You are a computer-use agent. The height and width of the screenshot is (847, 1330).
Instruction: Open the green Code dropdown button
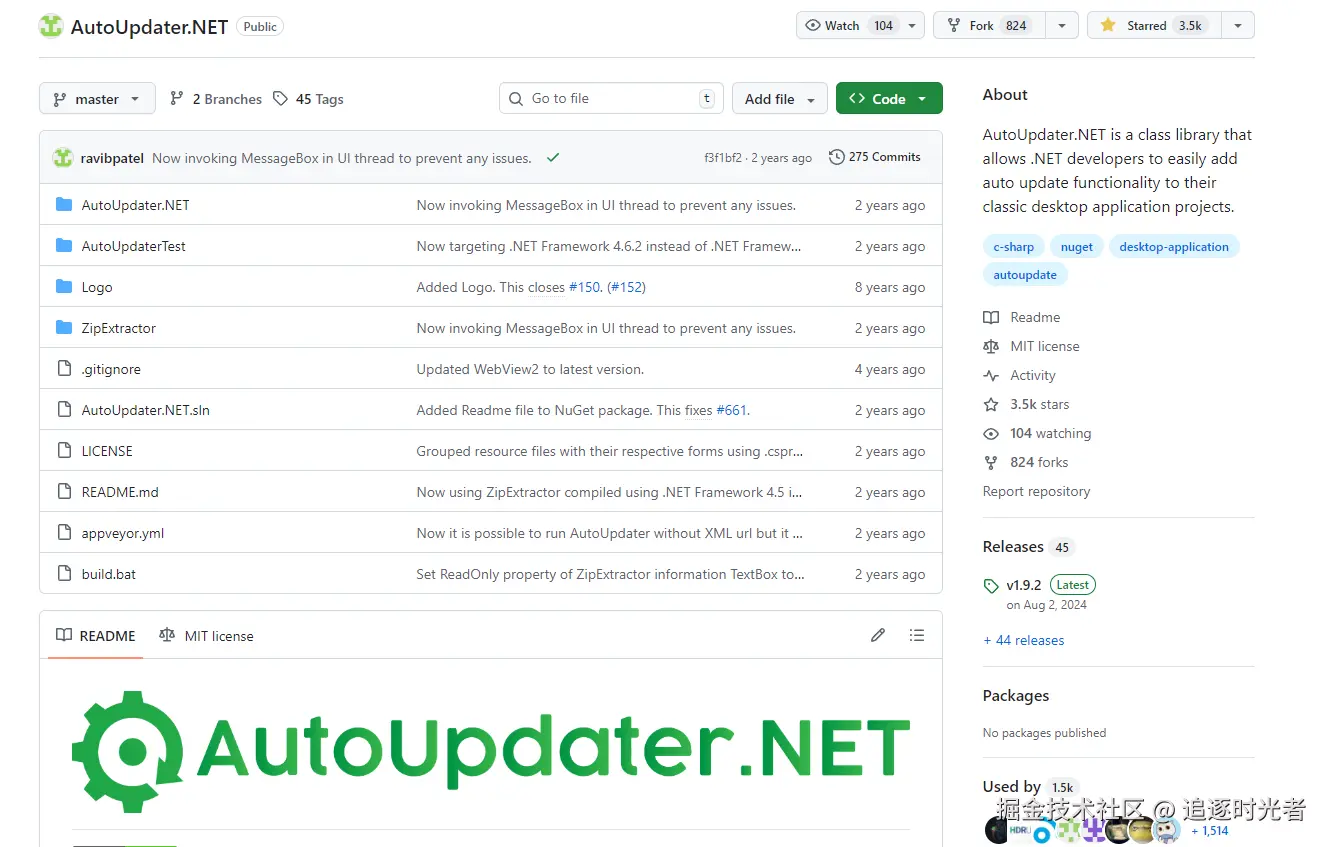(889, 99)
